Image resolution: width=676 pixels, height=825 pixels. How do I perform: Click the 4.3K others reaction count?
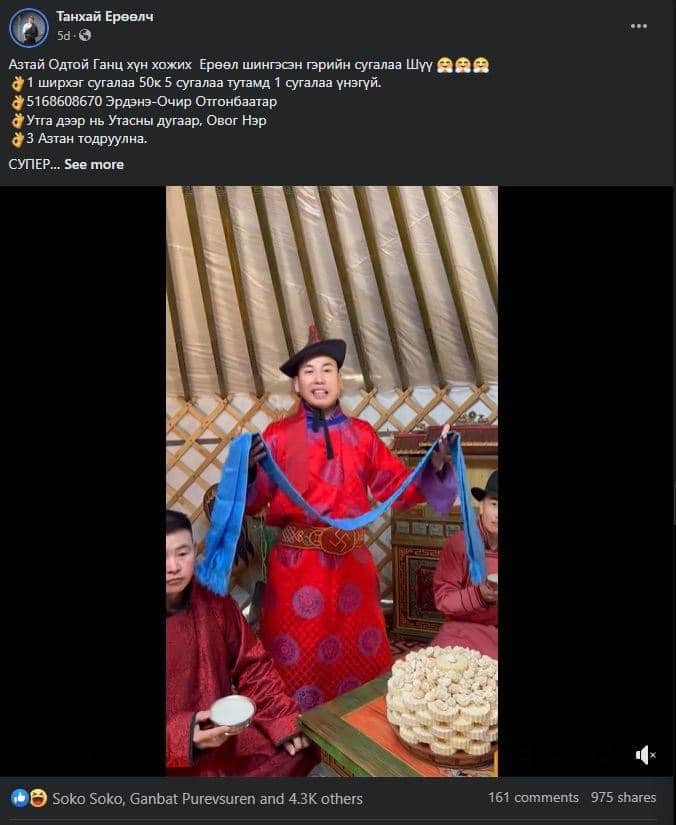pyautogui.click(x=326, y=799)
